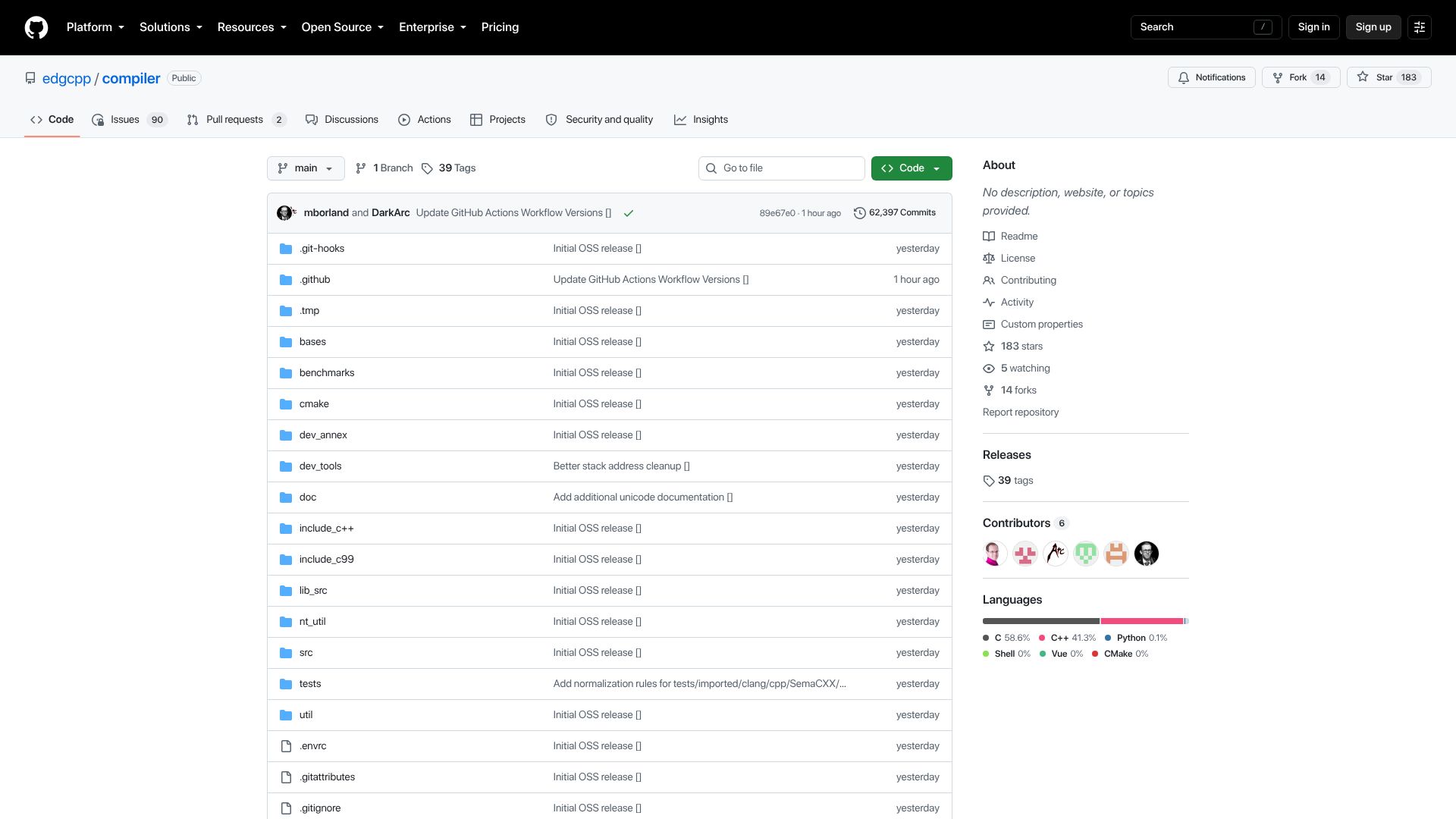Switch to the Pull requests tab
This screenshot has width=1456, height=819.
237,120
